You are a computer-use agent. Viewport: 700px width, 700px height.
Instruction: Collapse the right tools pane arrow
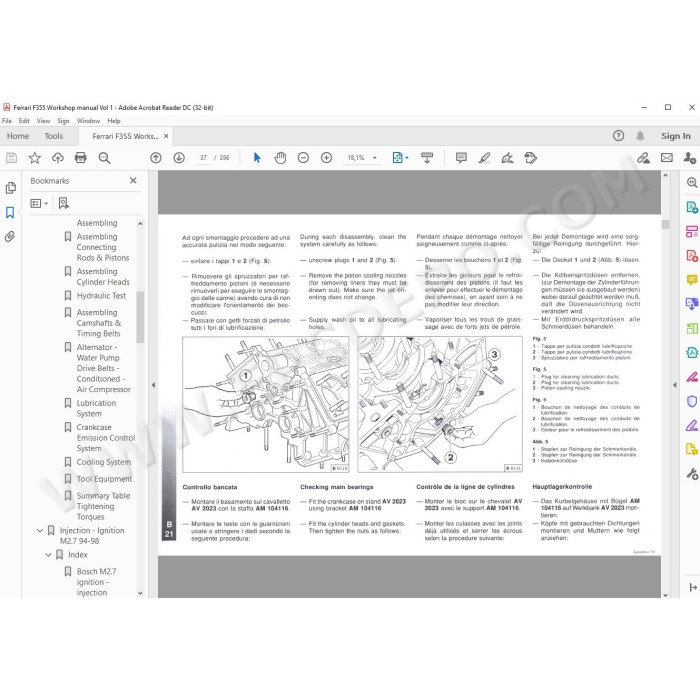(675, 385)
